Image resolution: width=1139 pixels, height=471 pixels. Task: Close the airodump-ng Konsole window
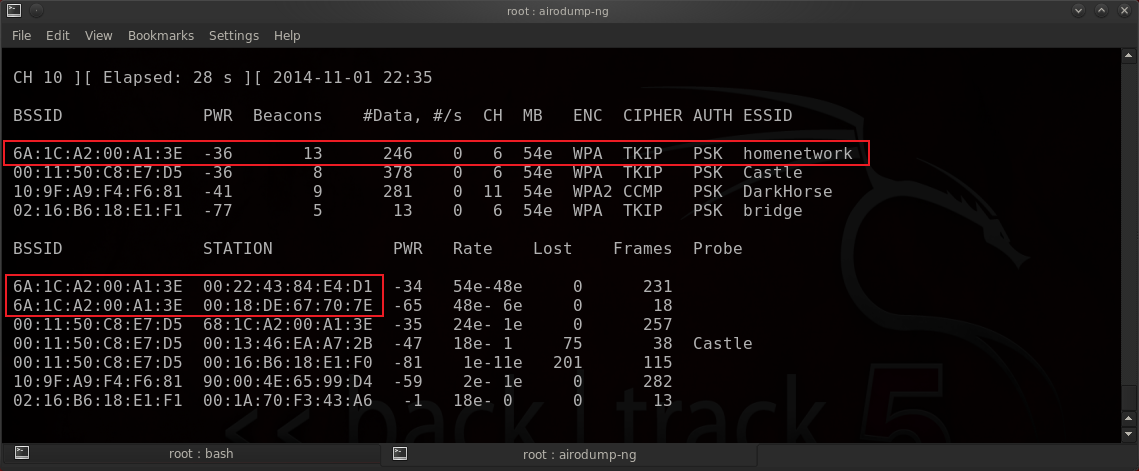click(x=1123, y=11)
